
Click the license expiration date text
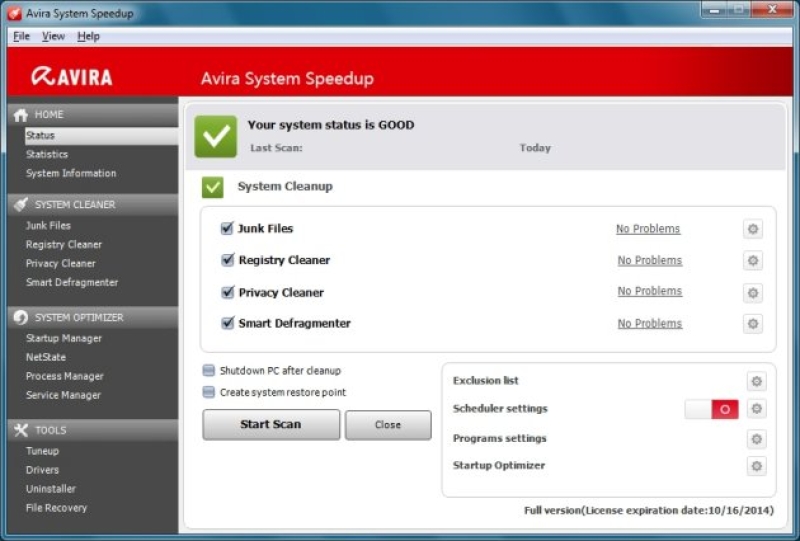(x=649, y=510)
